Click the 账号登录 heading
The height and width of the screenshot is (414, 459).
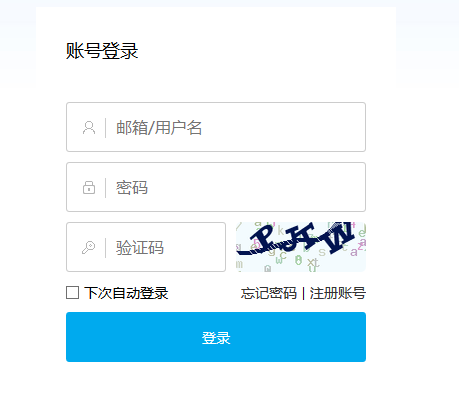pyautogui.click(x=102, y=51)
